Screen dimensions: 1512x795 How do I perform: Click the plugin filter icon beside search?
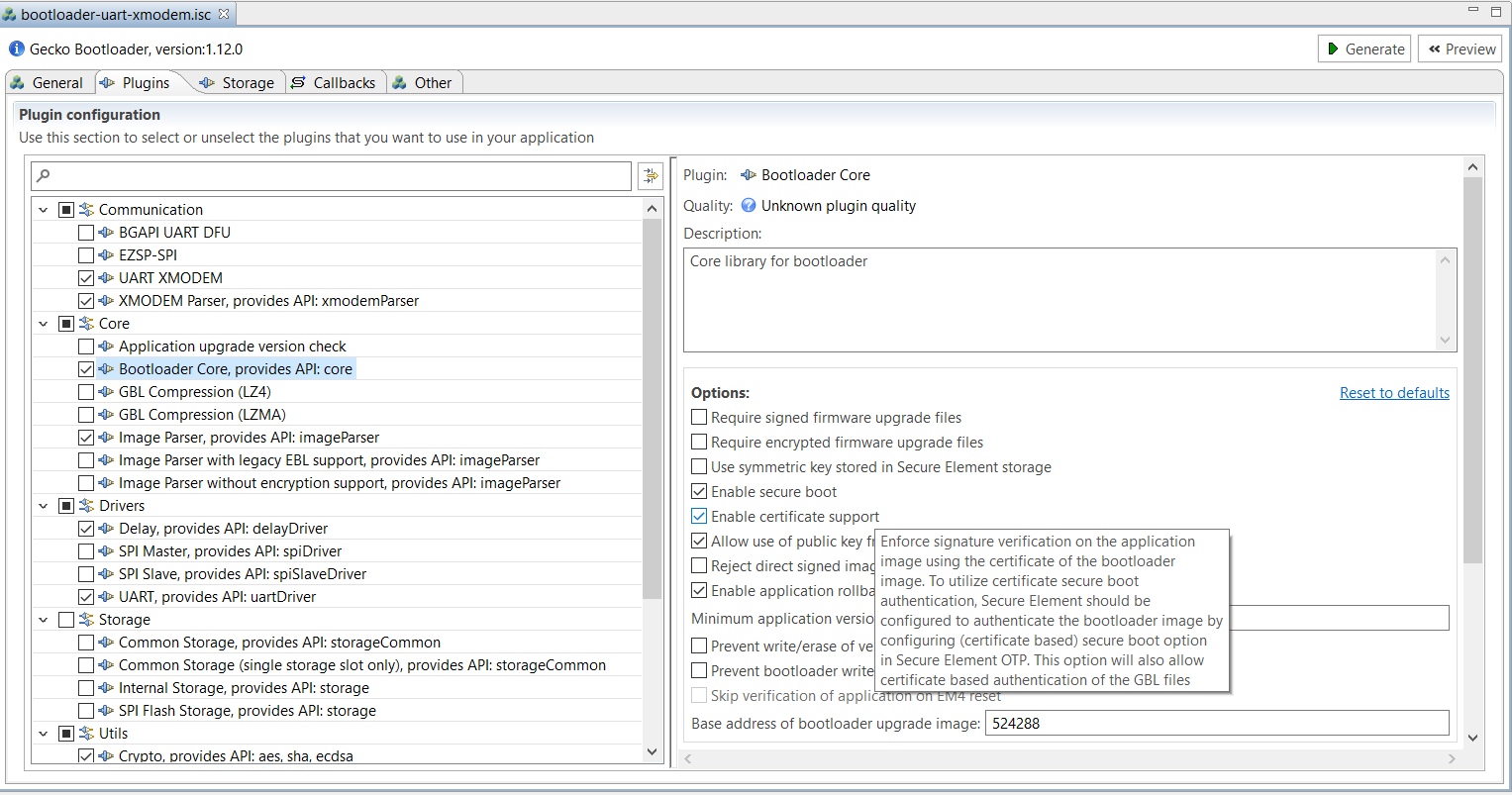651,176
